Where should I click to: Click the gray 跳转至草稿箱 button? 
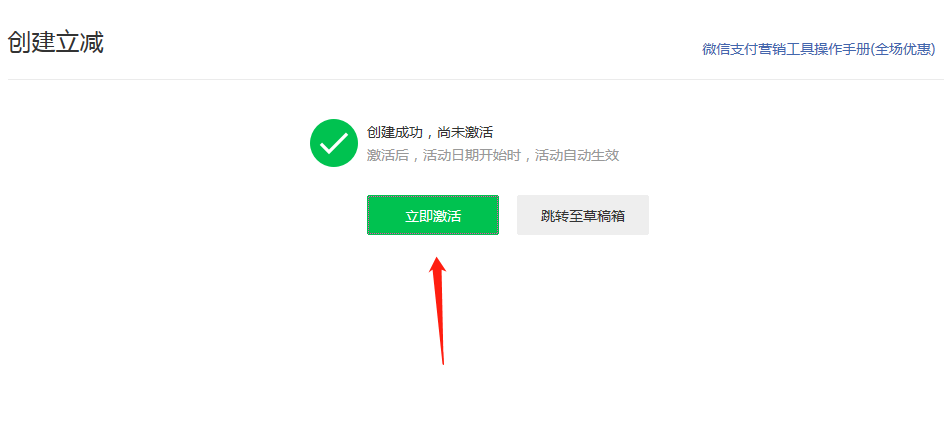click(x=583, y=215)
